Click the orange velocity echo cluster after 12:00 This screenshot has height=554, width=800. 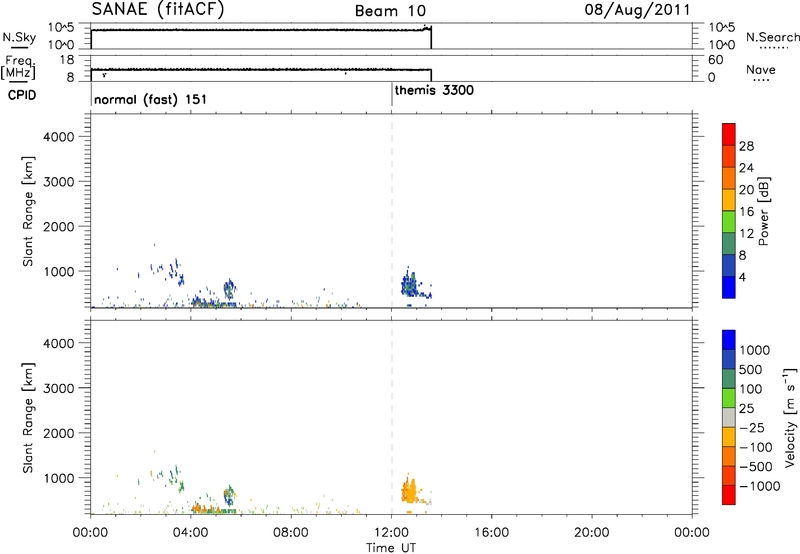(411, 491)
